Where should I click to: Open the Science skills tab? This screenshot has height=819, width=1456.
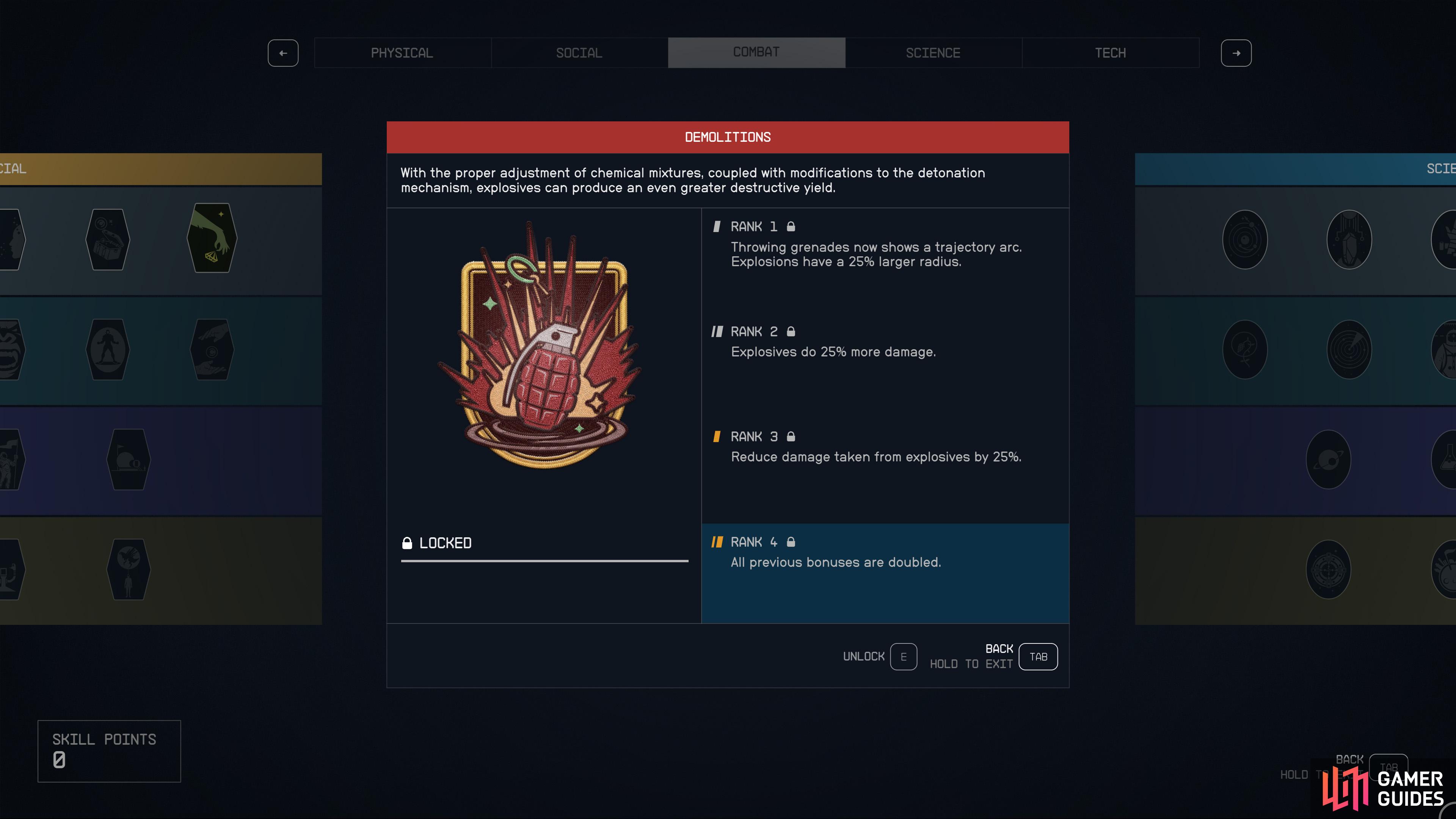[x=933, y=53]
